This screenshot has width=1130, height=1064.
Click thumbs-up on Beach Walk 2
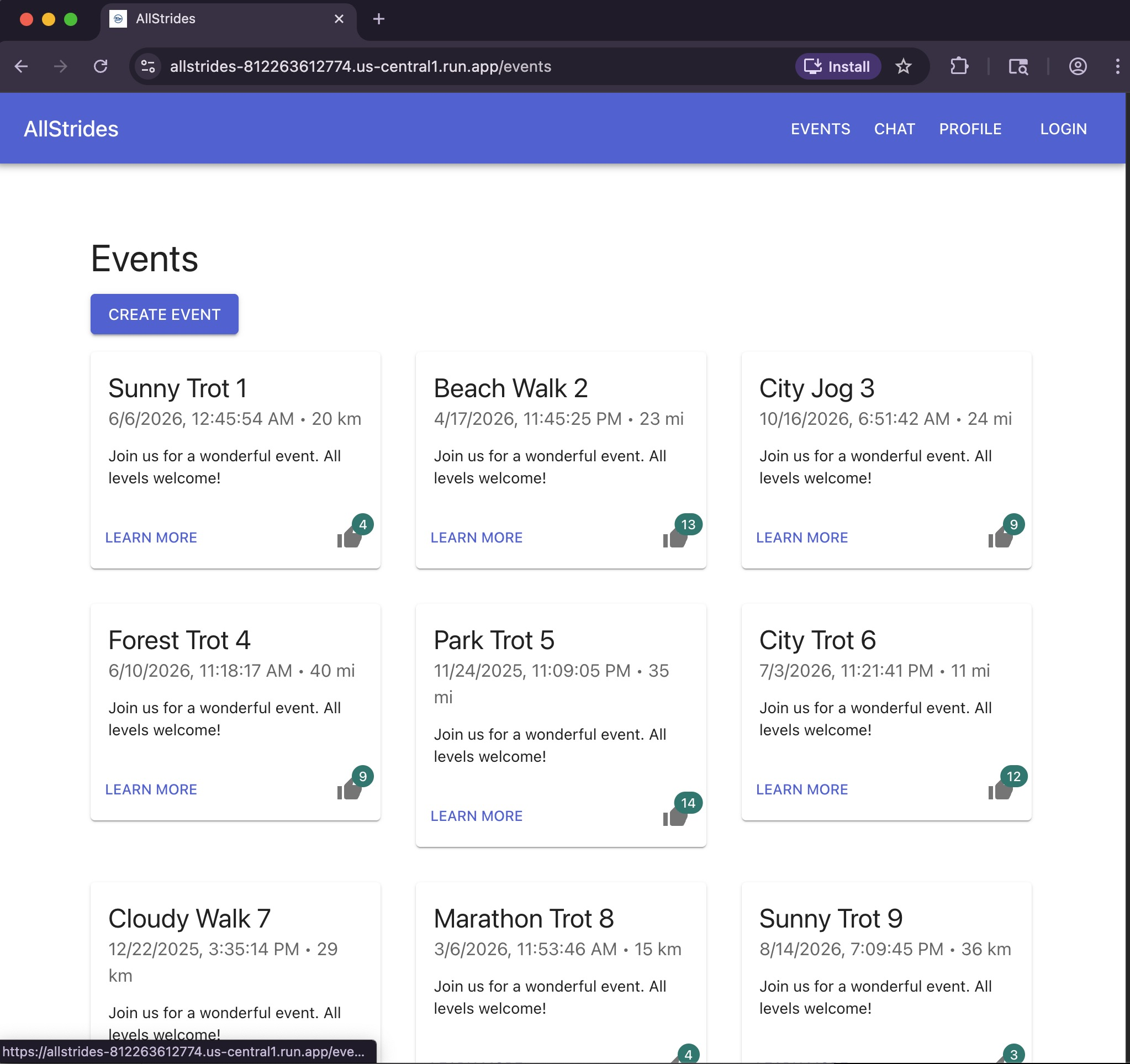tap(675, 538)
